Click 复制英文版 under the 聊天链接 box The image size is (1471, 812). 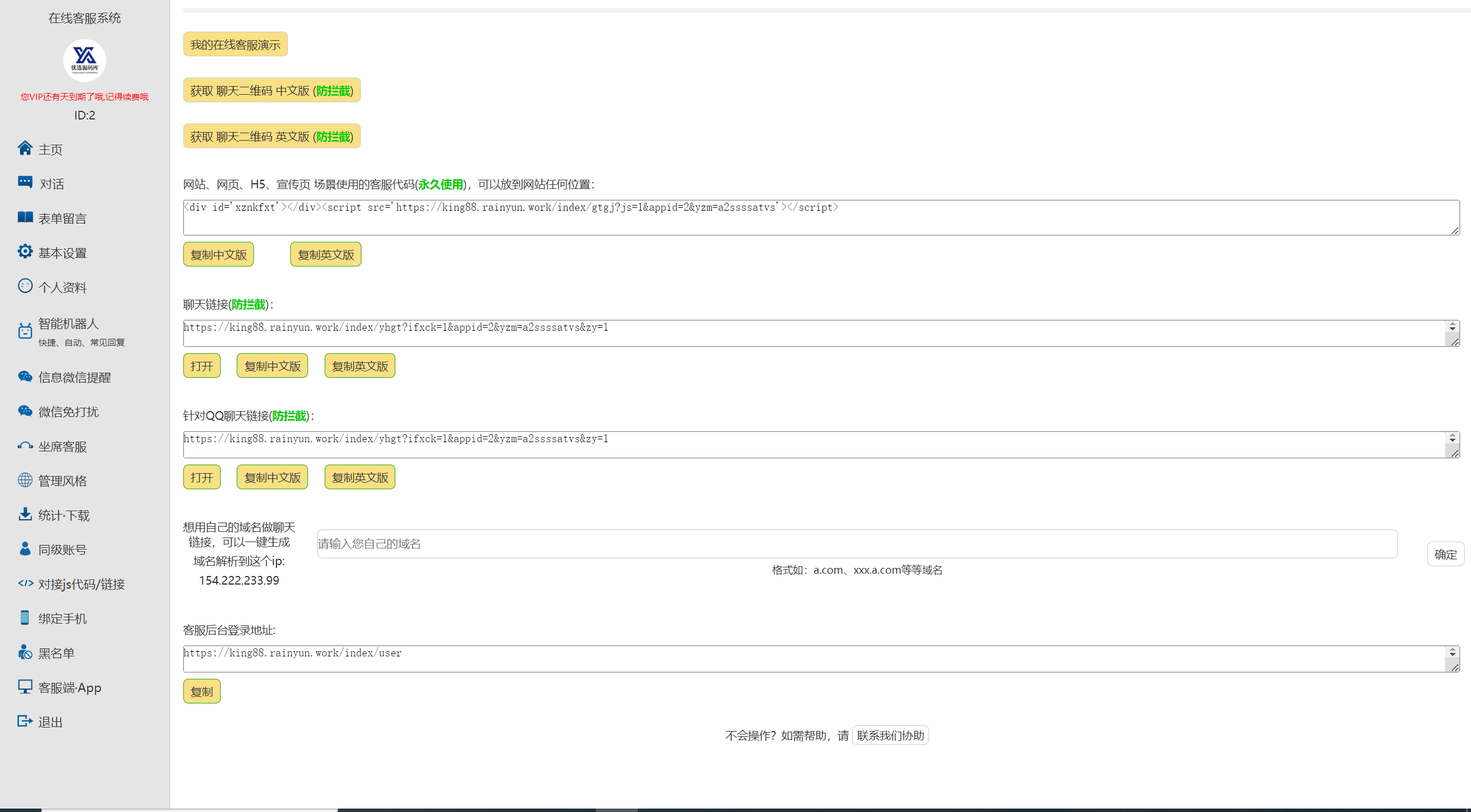360,366
